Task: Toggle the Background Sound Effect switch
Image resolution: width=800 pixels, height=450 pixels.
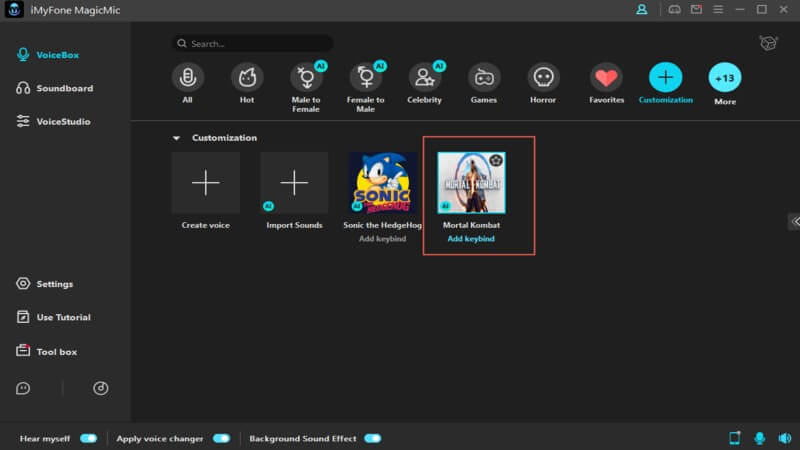Action: pos(372,438)
